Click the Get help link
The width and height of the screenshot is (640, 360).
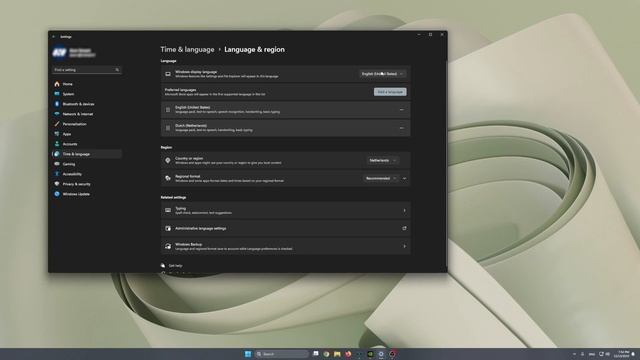pos(176,266)
